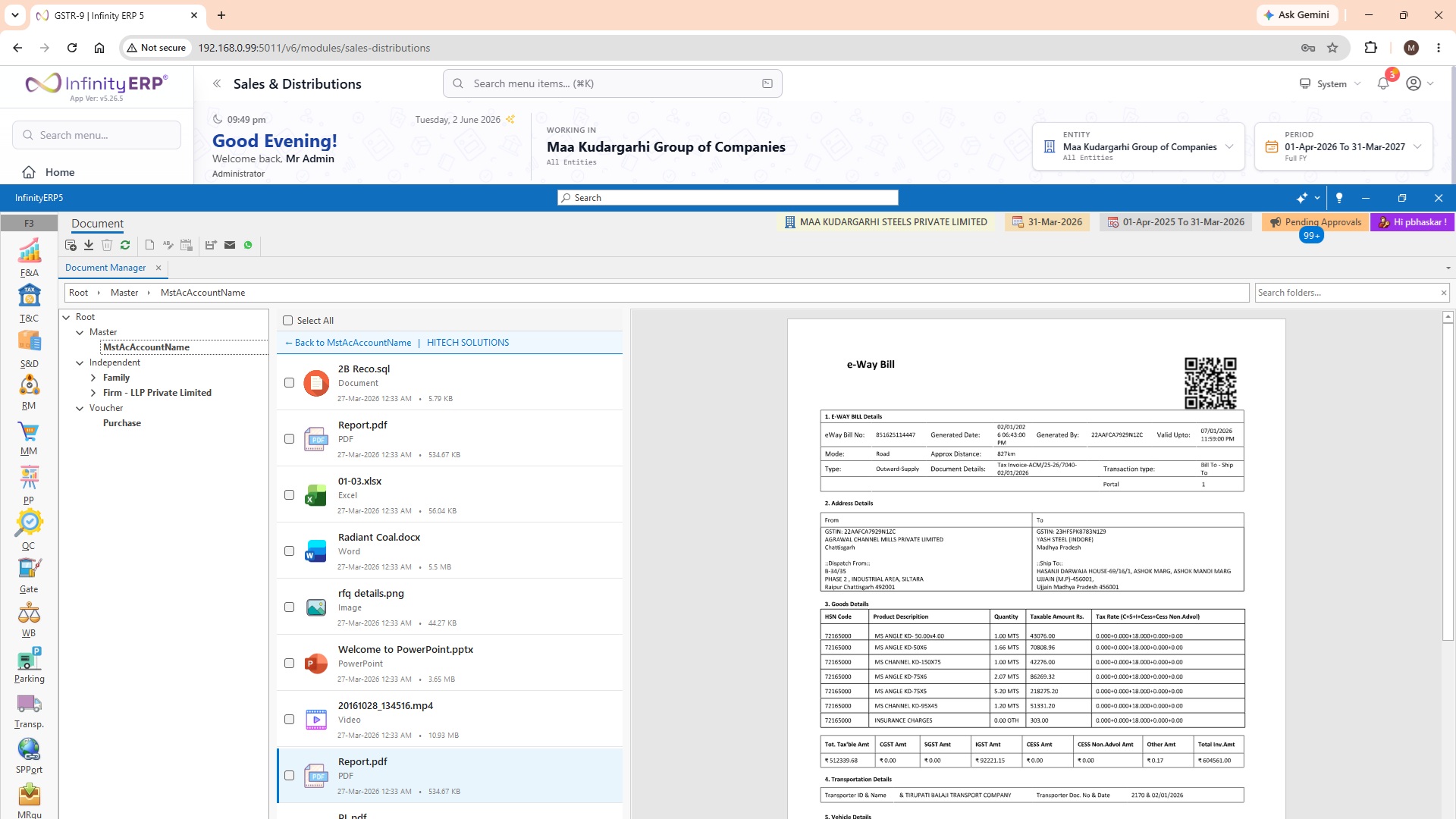Screen dimensions: 1456x819
Task: Click Back to MstAcAccountName link
Action: click(348, 343)
